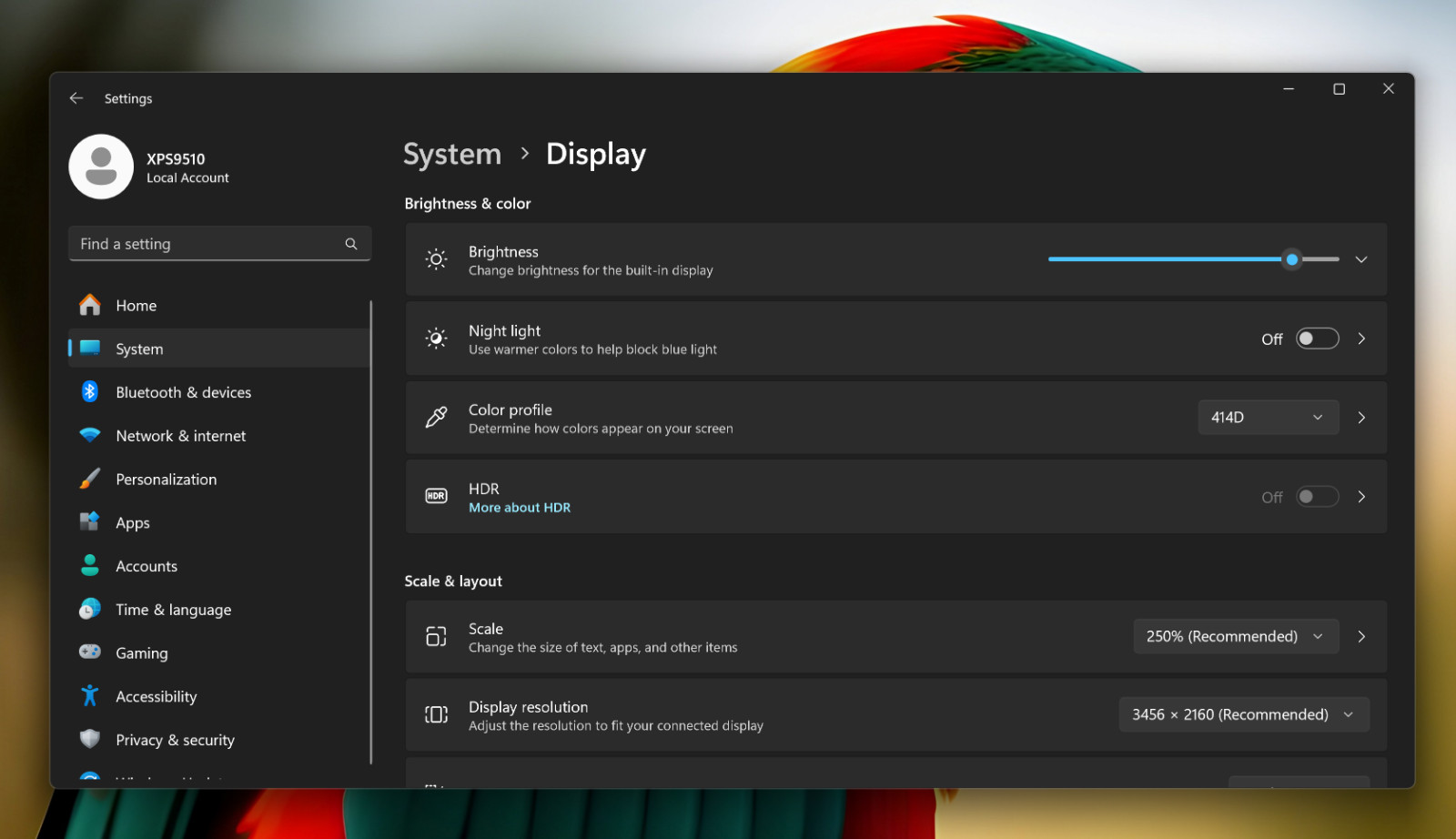Click the Display resolution icon
This screenshot has width=1456, height=839.
[437, 715]
